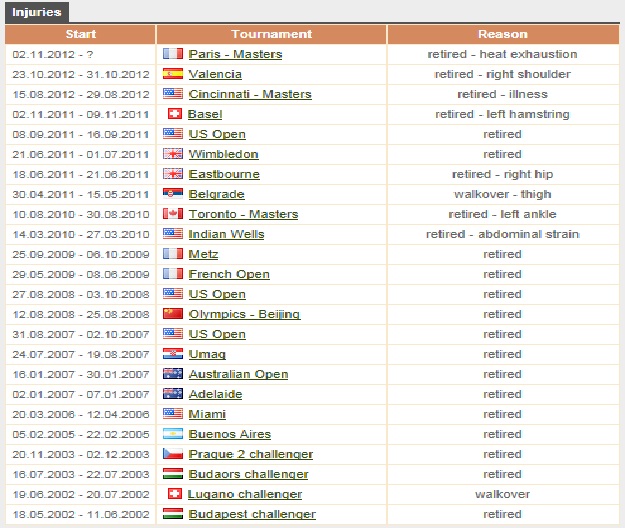Click the French flag beside French Open

click(173, 273)
